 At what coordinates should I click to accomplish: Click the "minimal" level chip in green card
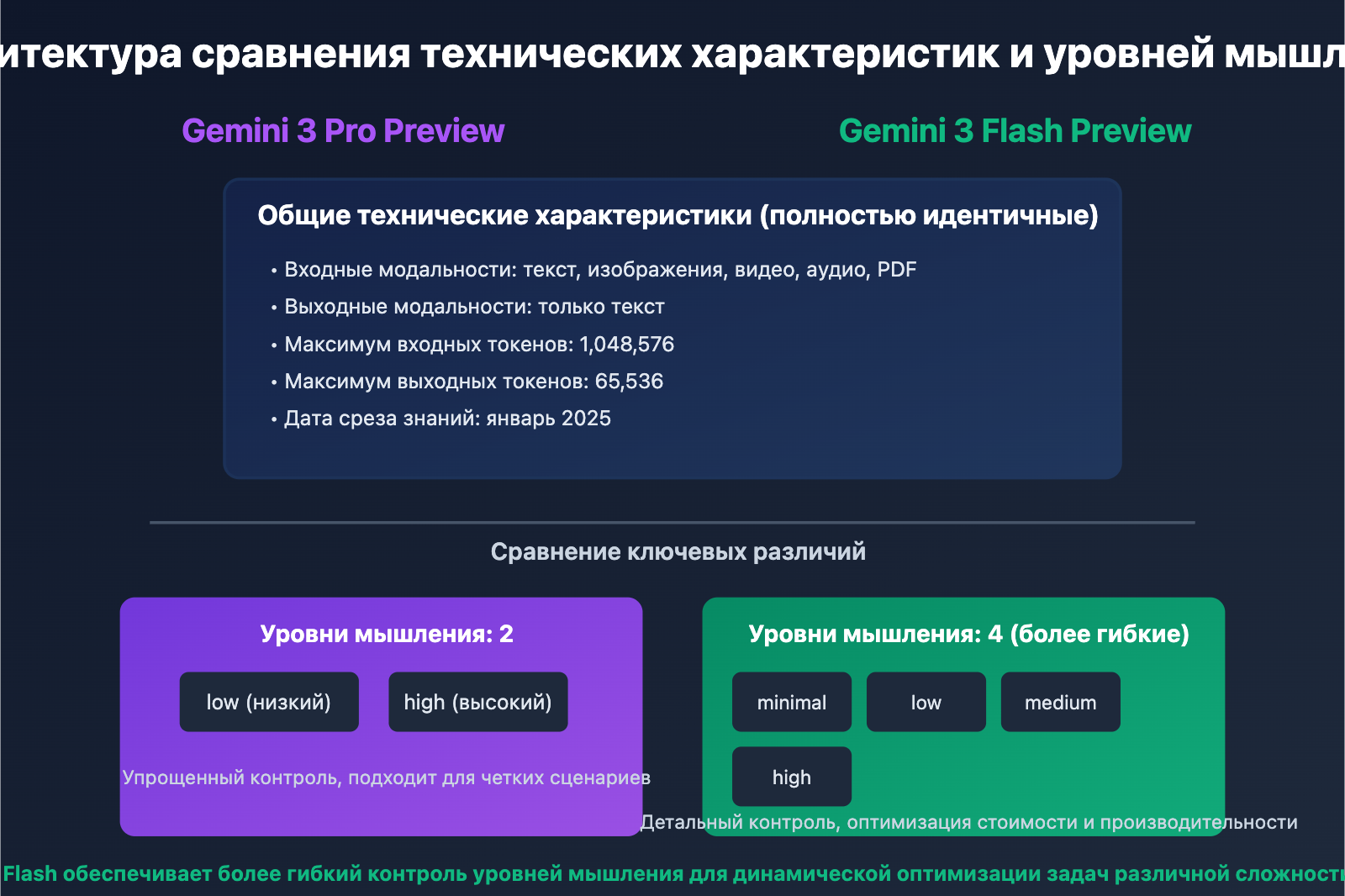791,701
